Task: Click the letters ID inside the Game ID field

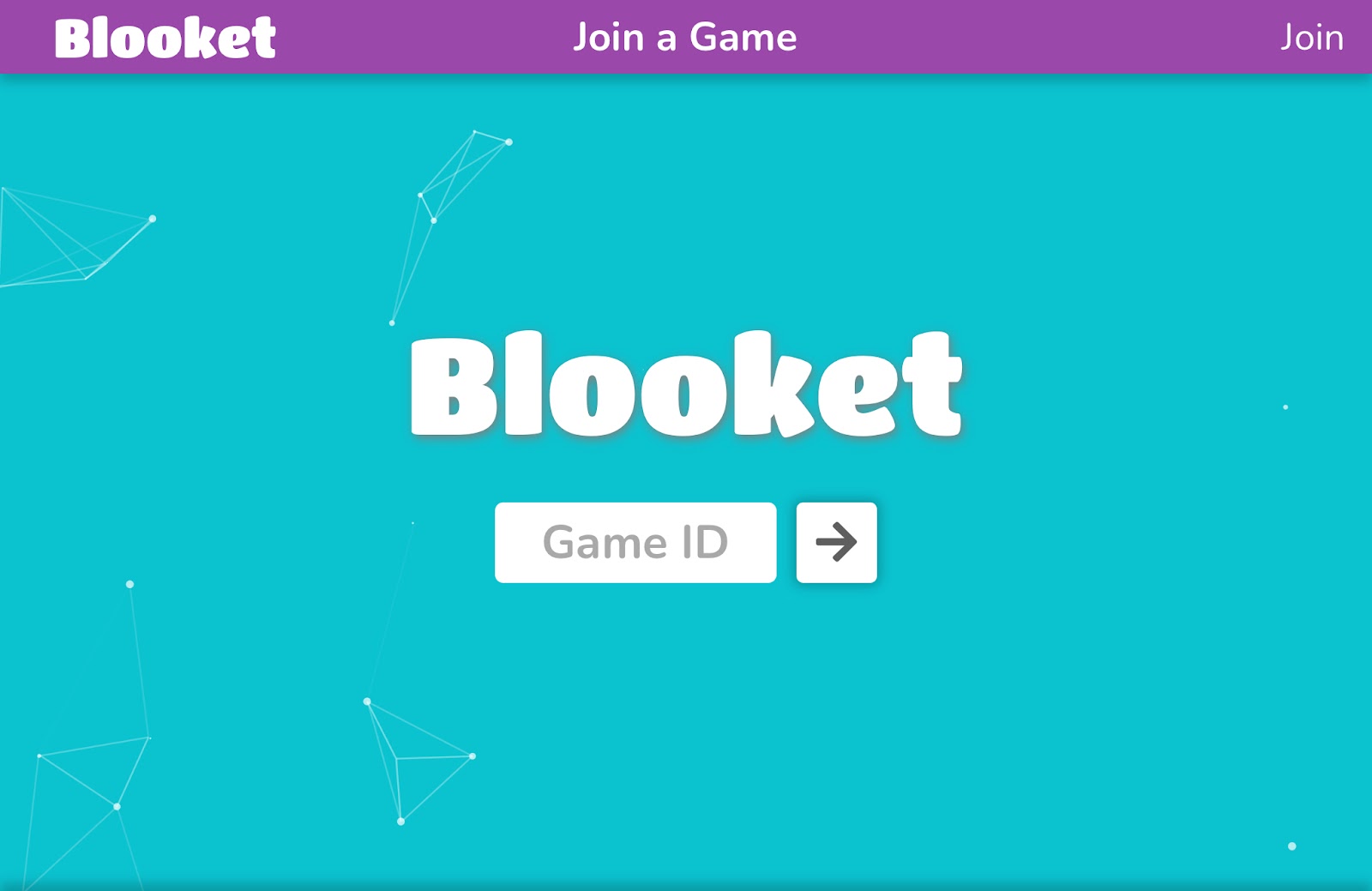Action: 705,543
